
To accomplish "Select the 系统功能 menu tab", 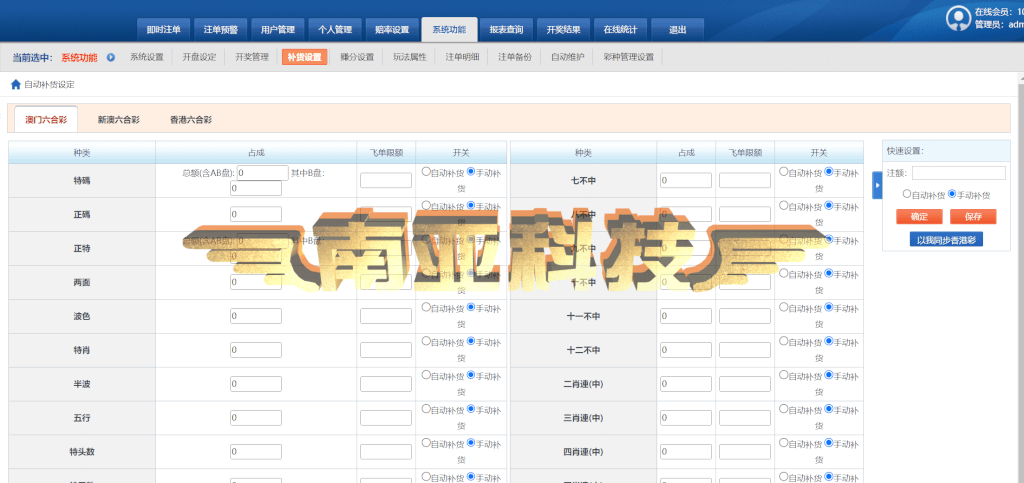I will (x=449, y=29).
